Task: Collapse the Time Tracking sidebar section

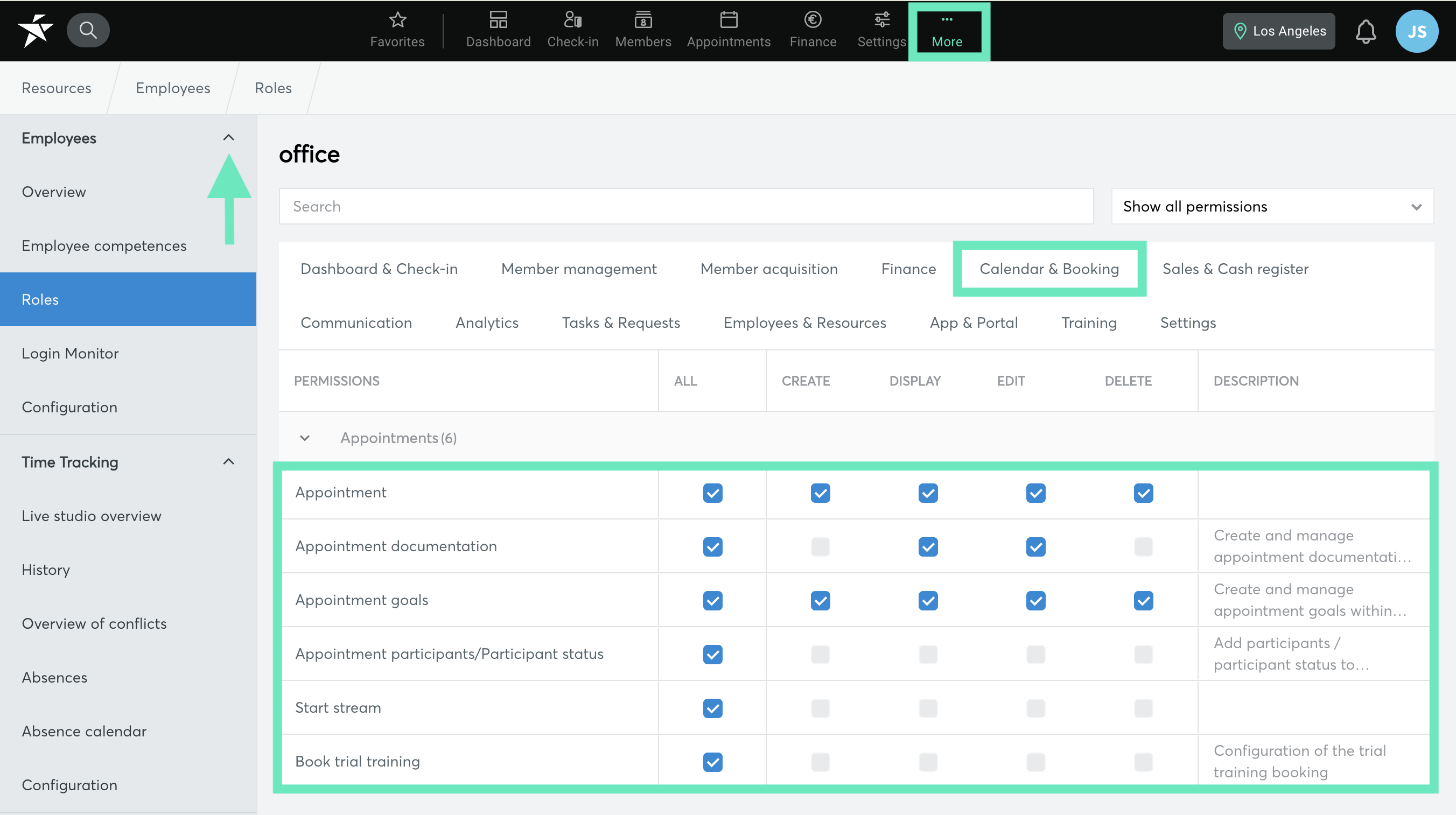Action: click(x=228, y=462)
